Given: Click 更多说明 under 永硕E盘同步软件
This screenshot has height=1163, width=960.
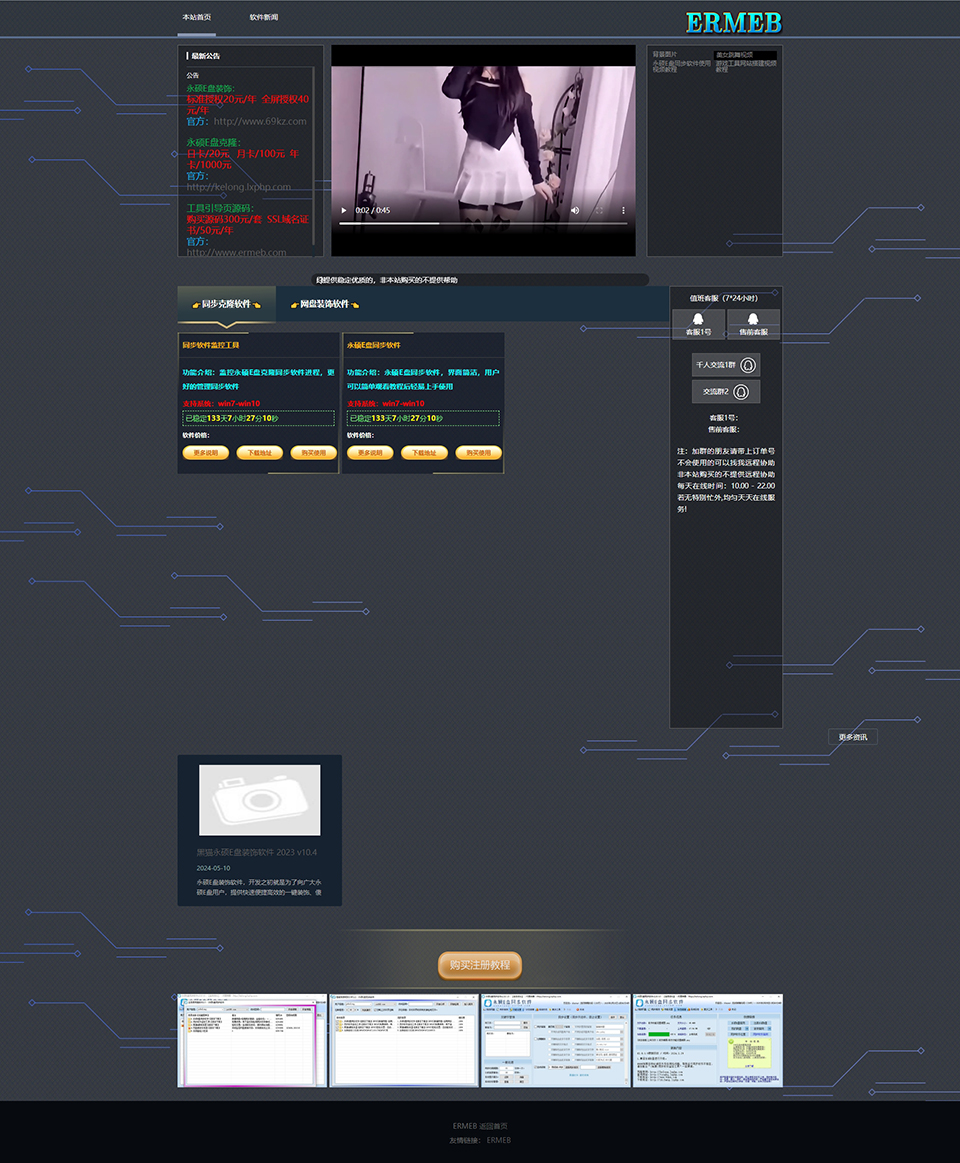Looking at the screenshot, I should coord(370,452).
